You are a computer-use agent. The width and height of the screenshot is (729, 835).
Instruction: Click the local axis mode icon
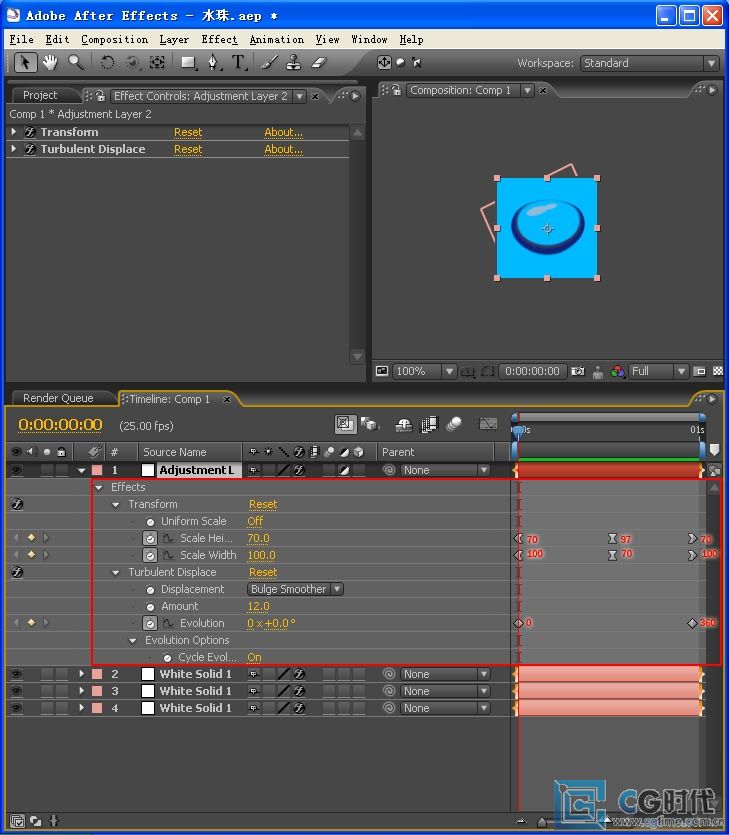tap(384, 62)
